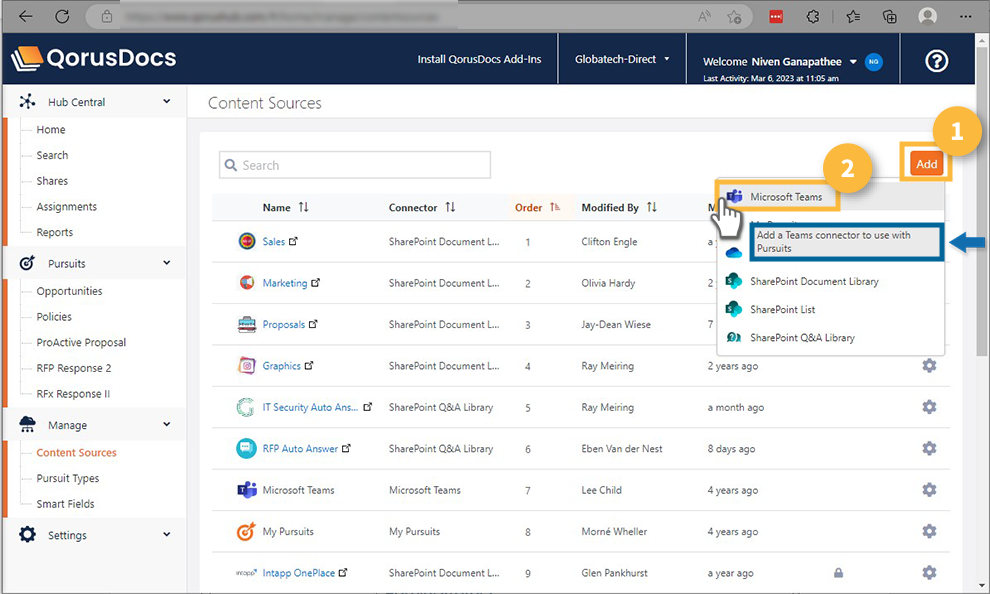Open ProActive Proposal in sidebar
This screenshot has width=990, height=594.
pos(81,342)
